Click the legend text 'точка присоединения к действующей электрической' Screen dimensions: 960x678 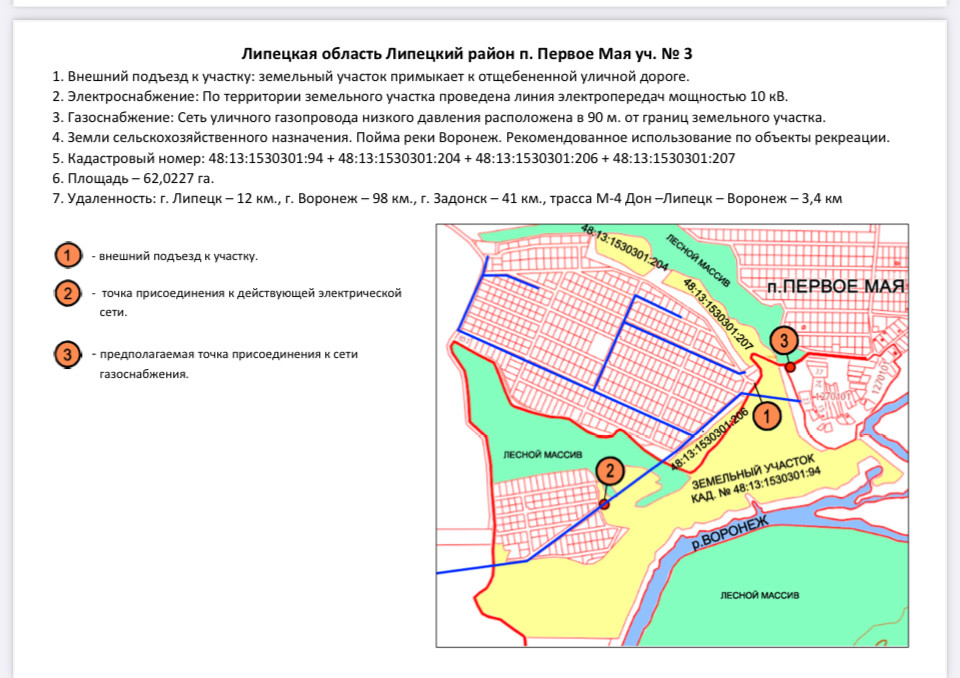251,293
